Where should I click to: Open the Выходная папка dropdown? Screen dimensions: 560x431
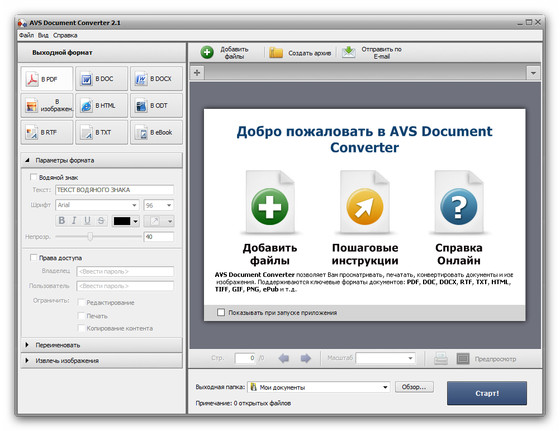[385, 387]
